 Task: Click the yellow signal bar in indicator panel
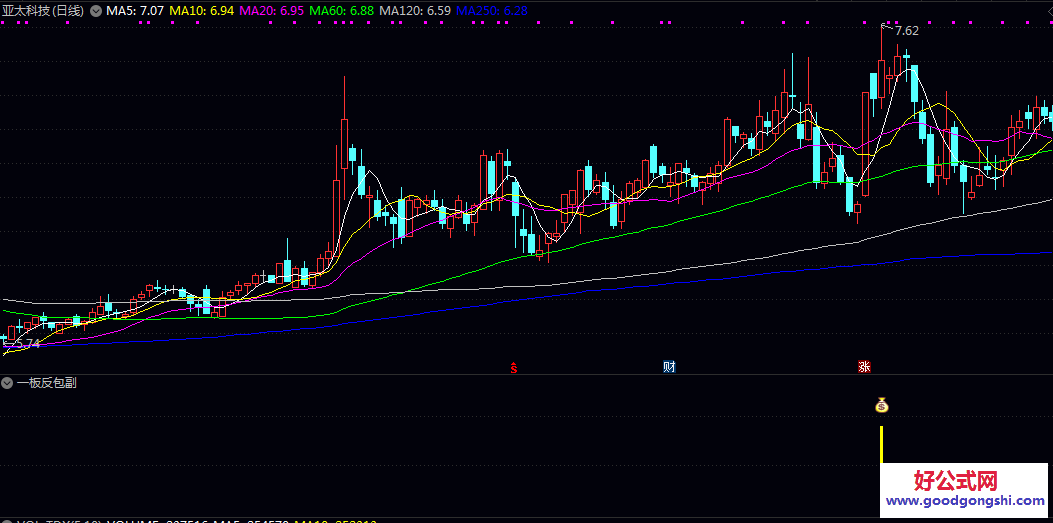881,446
